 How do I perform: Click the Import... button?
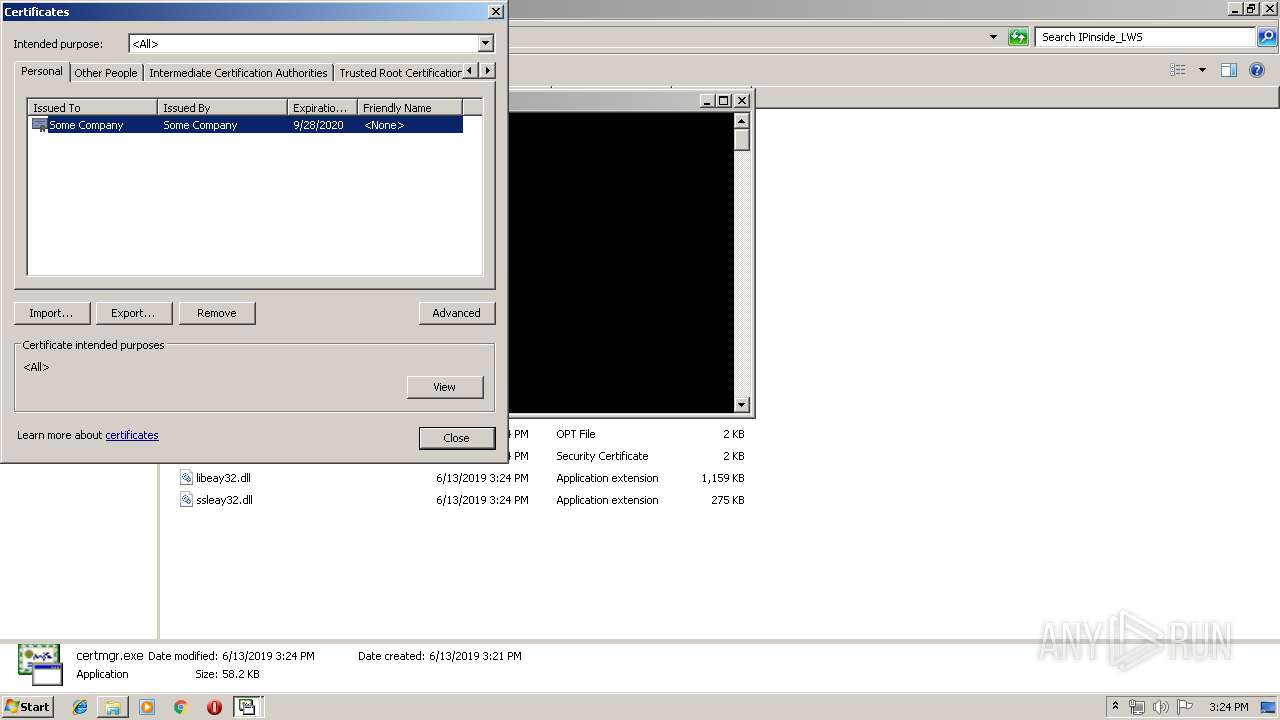tap(51, 313)
